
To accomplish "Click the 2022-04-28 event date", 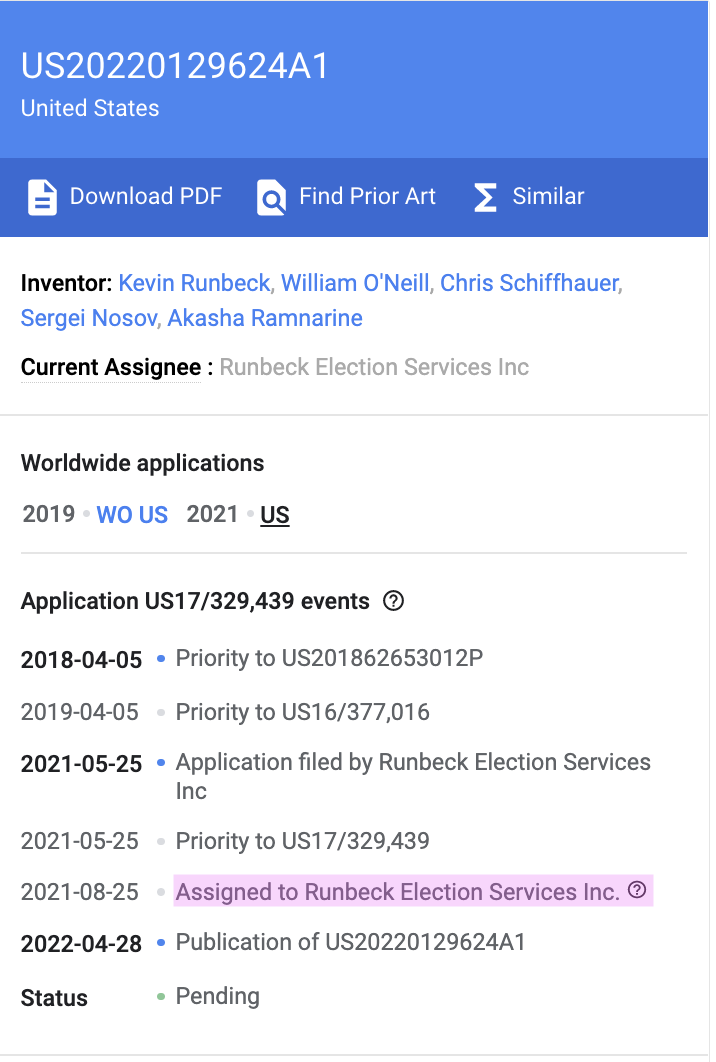I will point(81,943).
